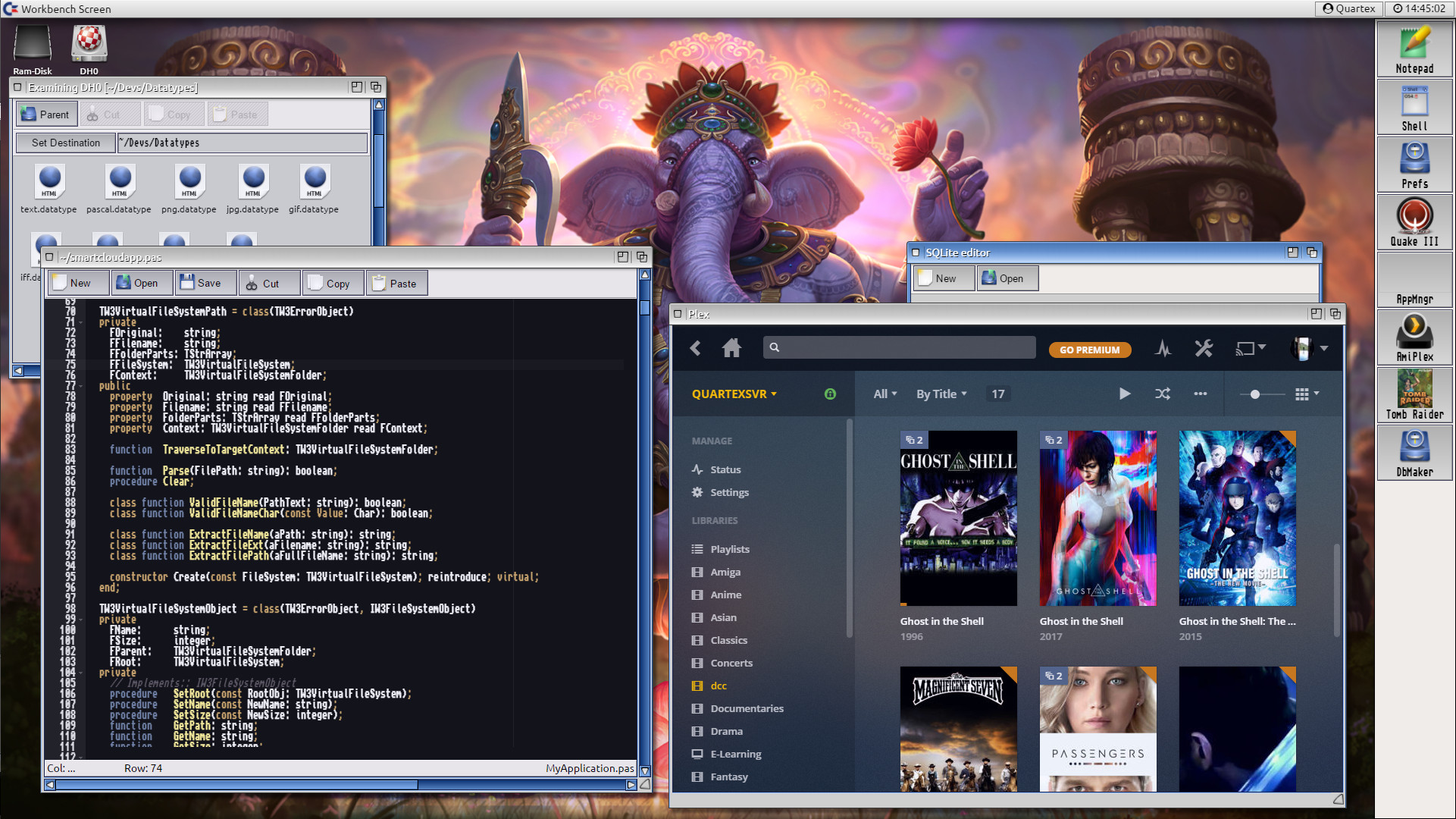Open the AmiPlex dock icon
This screenshot has height=819, width=1456.
click(x=1414, y=337)
